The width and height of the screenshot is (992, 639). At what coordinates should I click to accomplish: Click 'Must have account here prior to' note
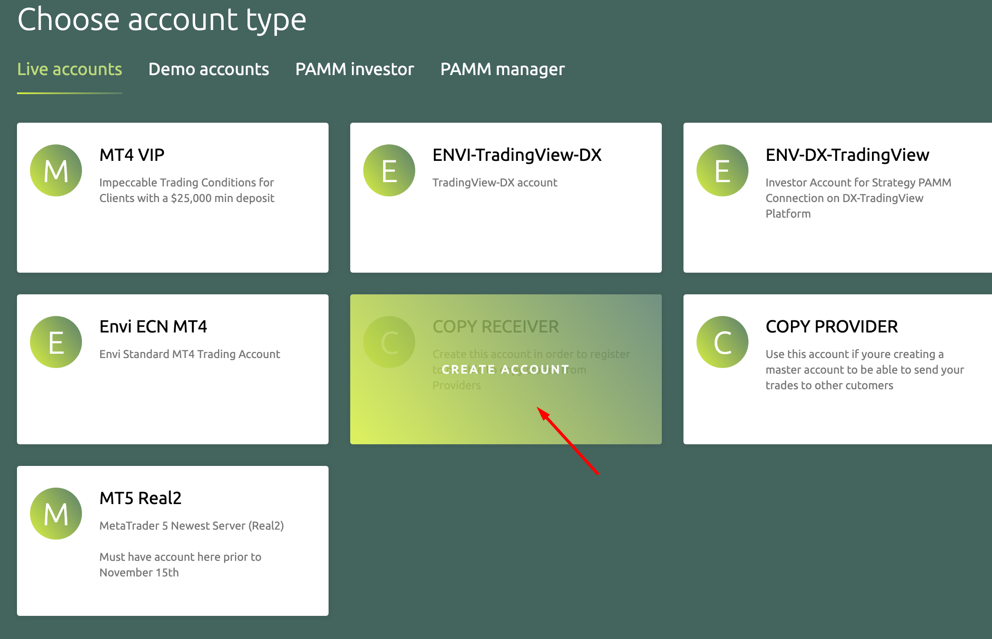point(180,564)
